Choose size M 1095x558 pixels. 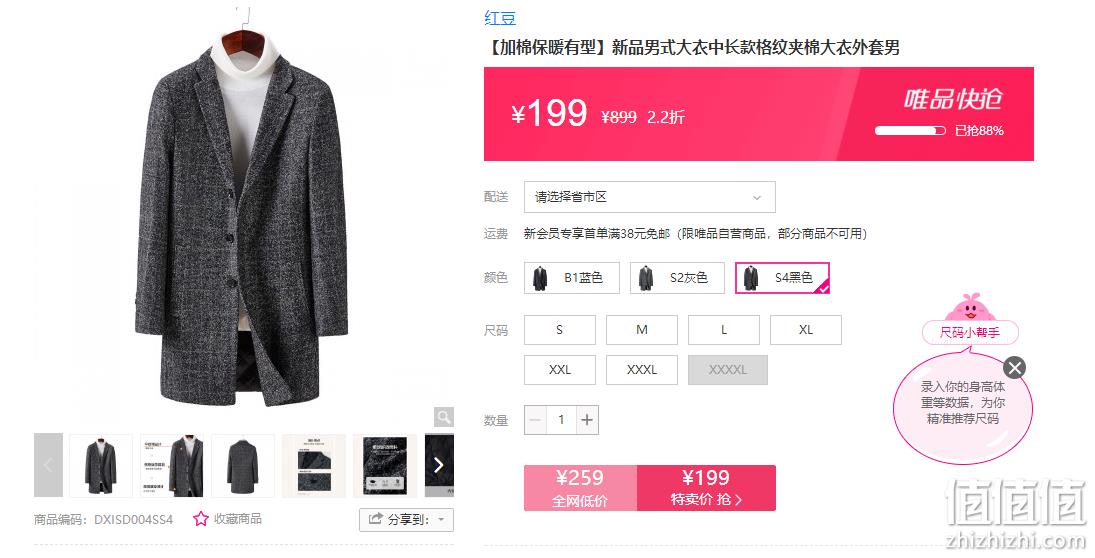coord(642,330)
